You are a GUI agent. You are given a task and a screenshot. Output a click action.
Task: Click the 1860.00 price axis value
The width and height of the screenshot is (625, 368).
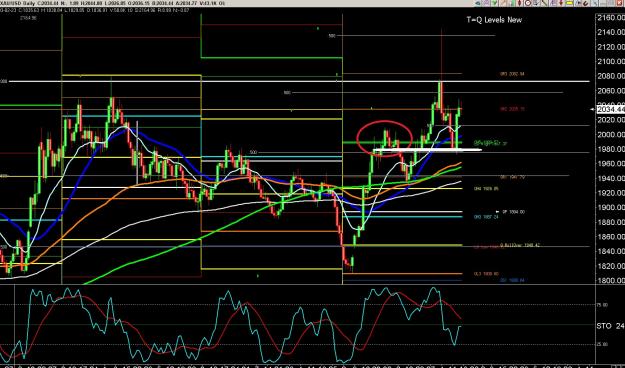[611, 237]
